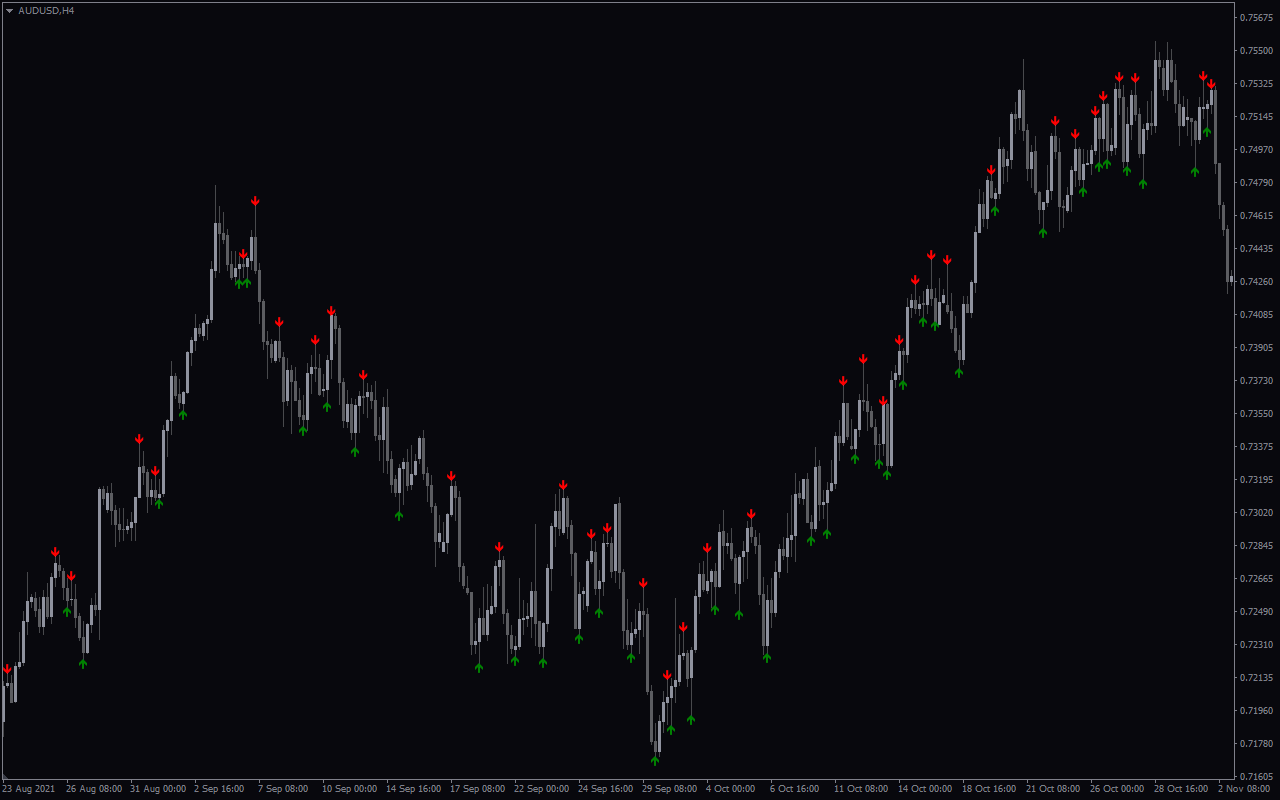Select the 0.71605 price value
Viewport: 1280px width, 800px height.
(x=1257, y=776)
